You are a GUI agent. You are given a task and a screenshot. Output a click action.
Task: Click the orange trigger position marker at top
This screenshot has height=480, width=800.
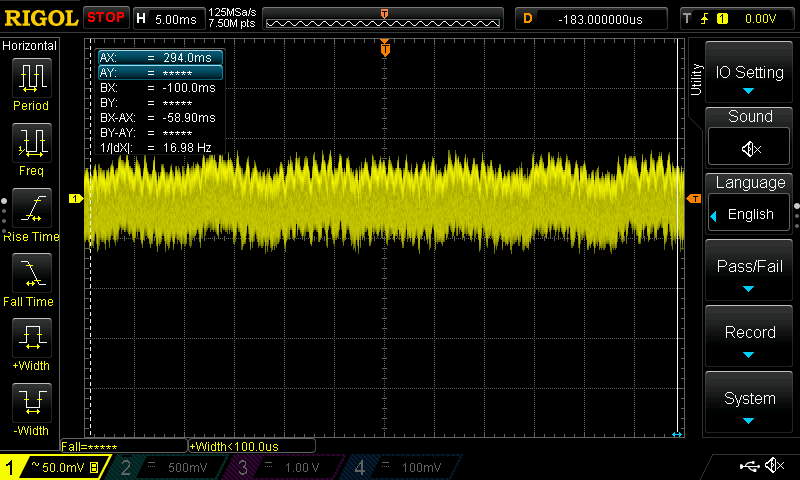[x=385, y=47]
